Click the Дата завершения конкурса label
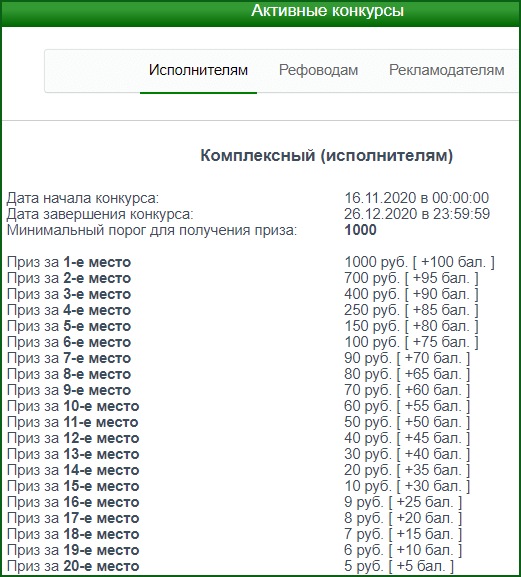The image size is (521, 577). point(100,214)
